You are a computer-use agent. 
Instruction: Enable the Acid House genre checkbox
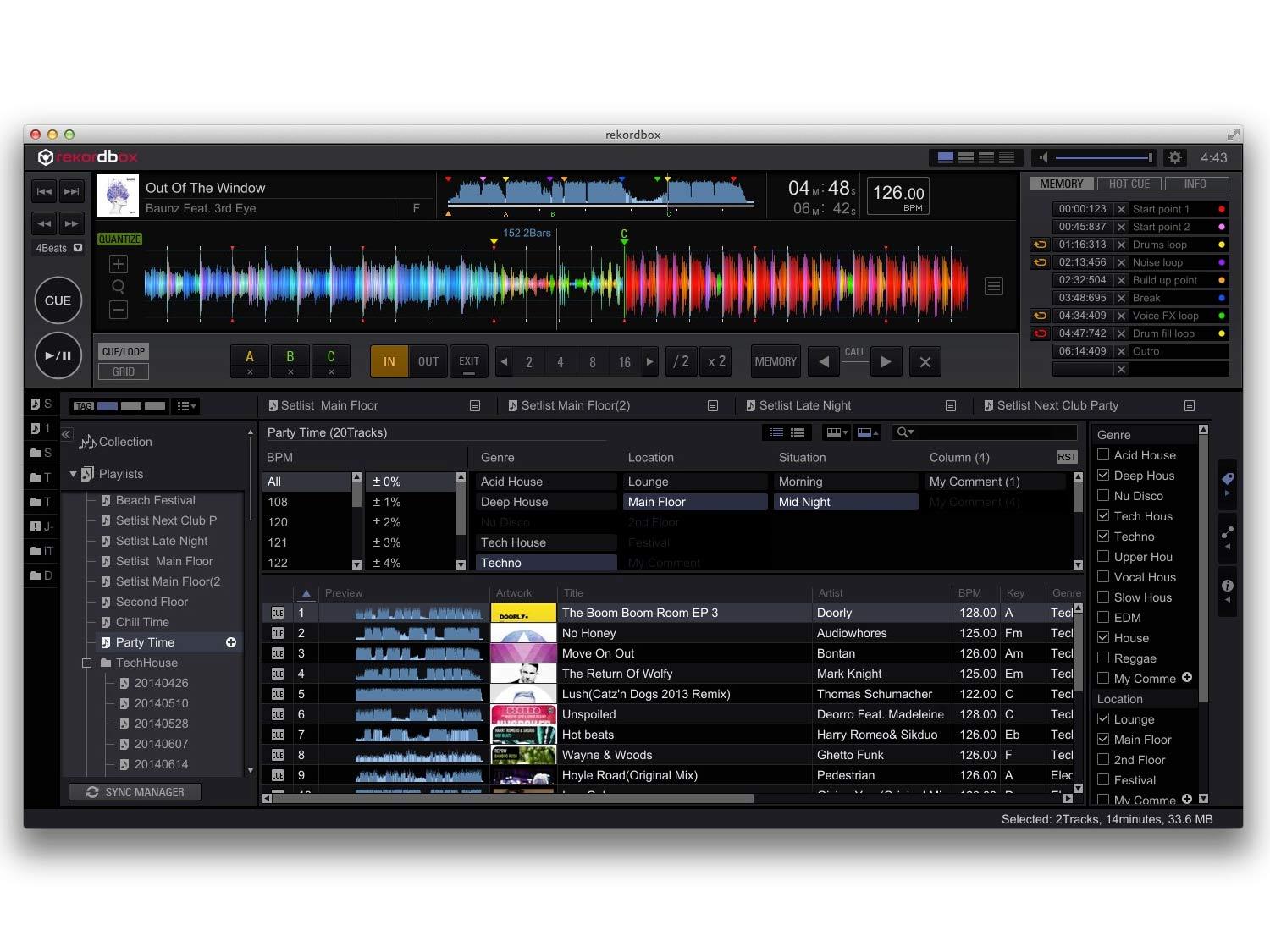[1103, 454]
